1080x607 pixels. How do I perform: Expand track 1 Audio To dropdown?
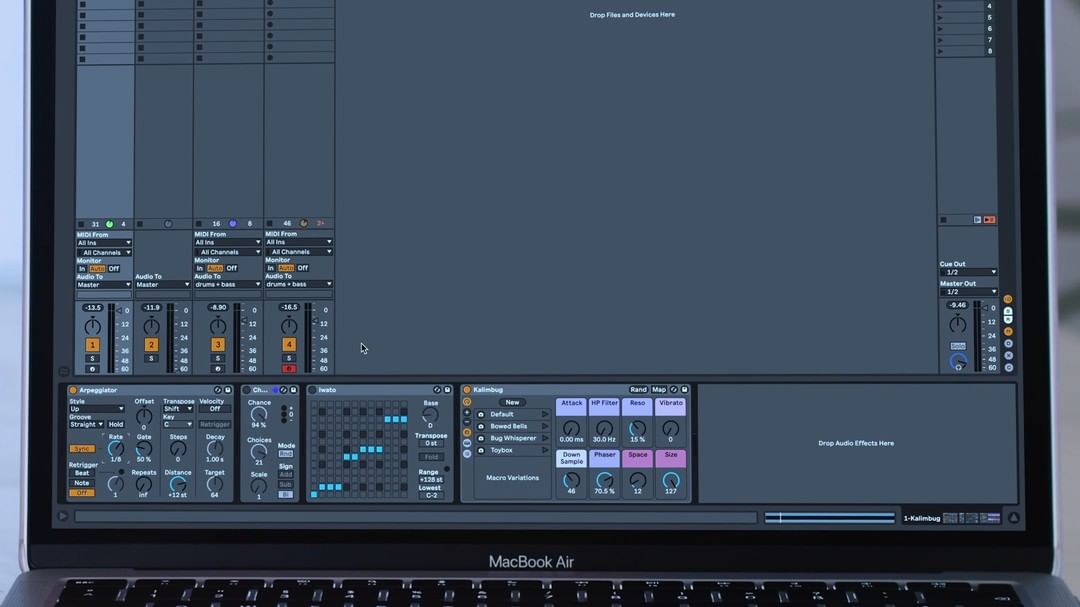coord(104,285)
